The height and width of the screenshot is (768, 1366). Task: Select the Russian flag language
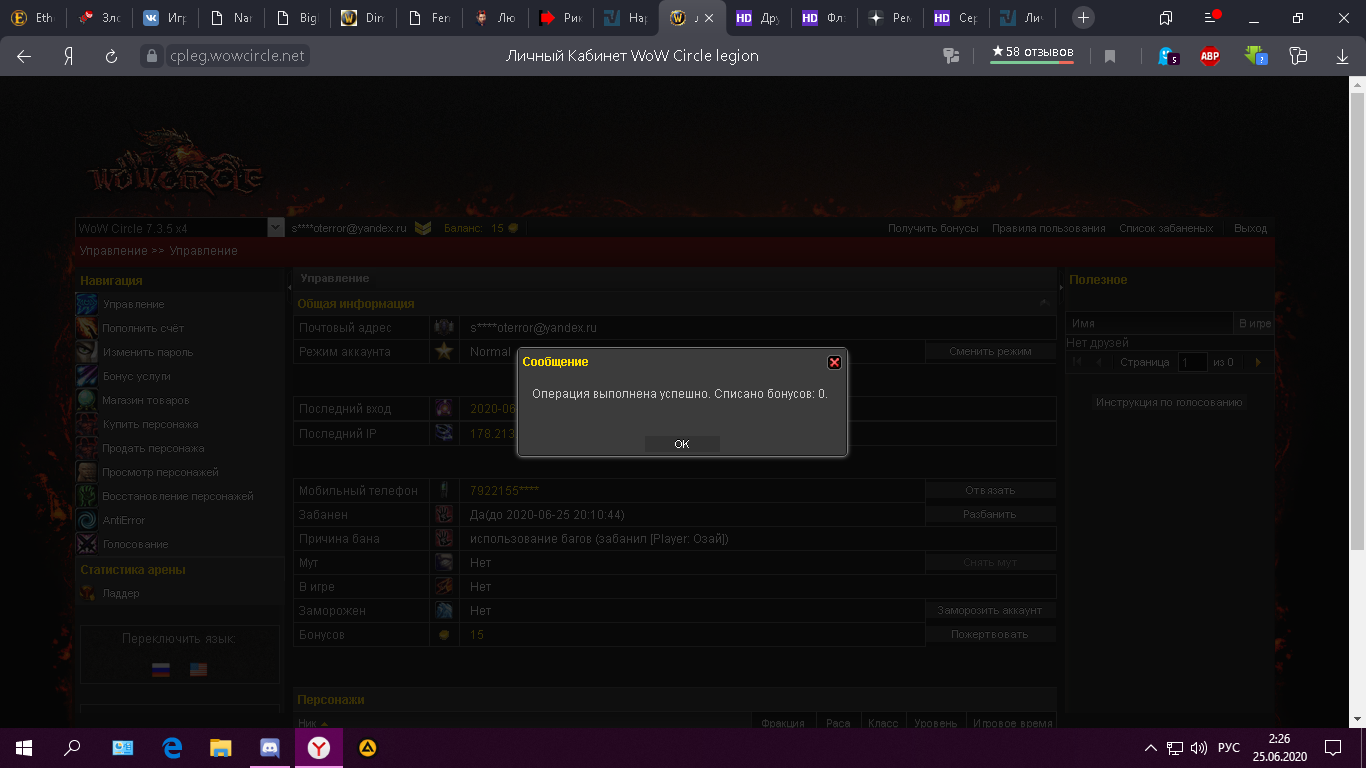point(161,670)
